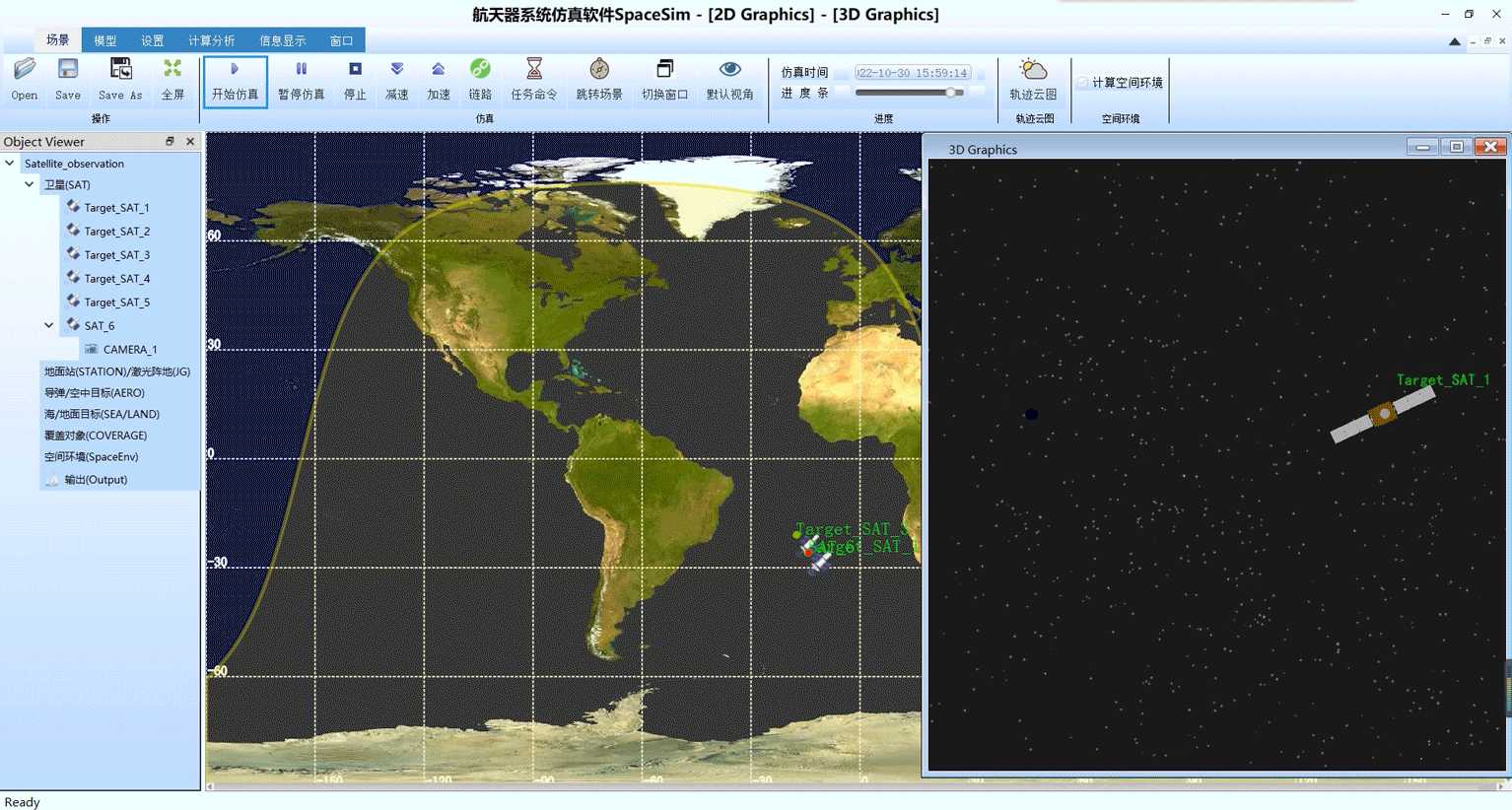
Task: Open the 计算分析 ribbon tab
Action: click(211, 40)
